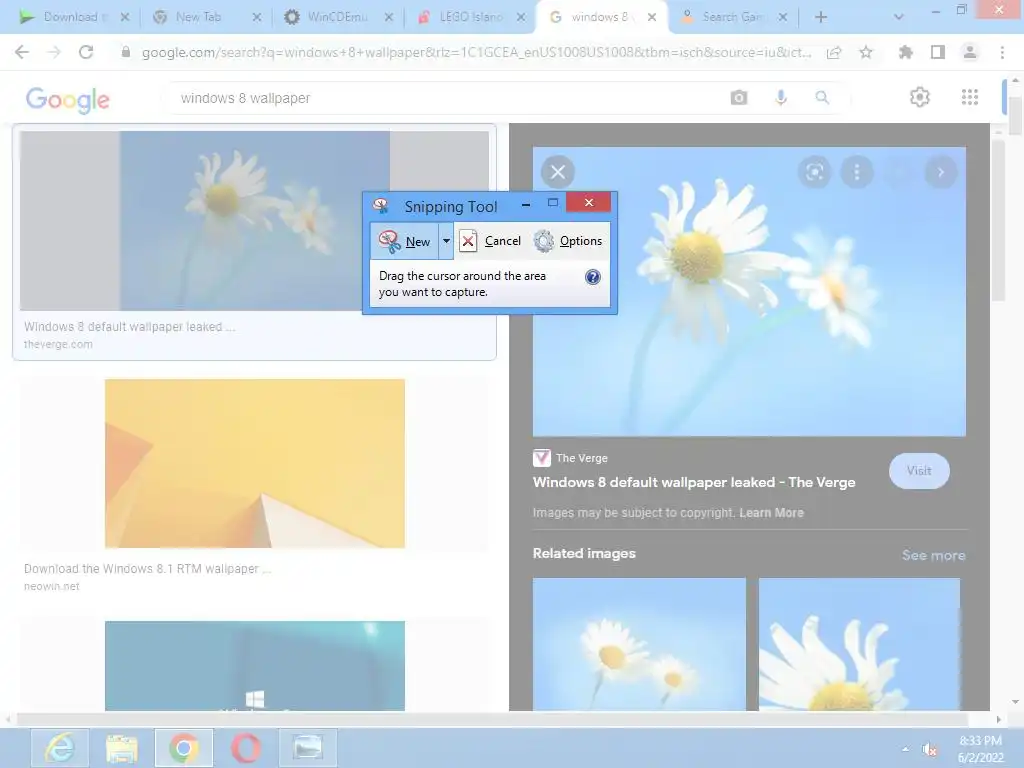Open Chrome three-dot menu
This screenshot has height=768, width=1024.
pyautogui.click(x=1002, y=52)
